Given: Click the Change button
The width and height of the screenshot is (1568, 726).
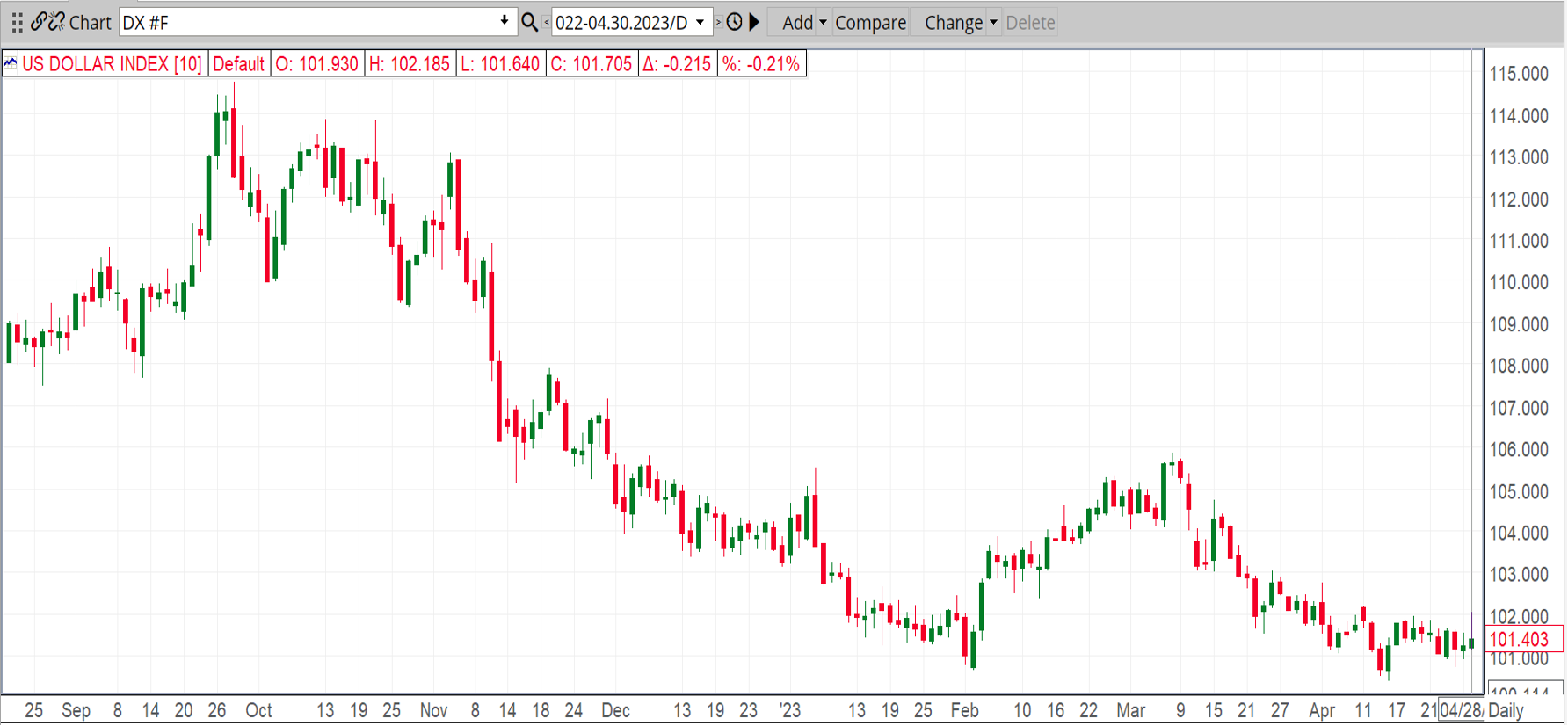Looking at the screenshot, I should (953, 22).
